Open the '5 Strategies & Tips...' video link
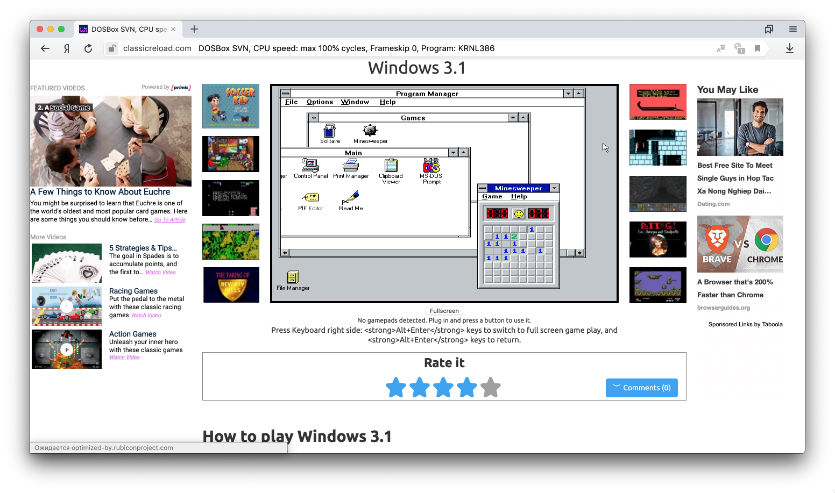The width and height of the screenshot is (835, 493). coord(143,248)
